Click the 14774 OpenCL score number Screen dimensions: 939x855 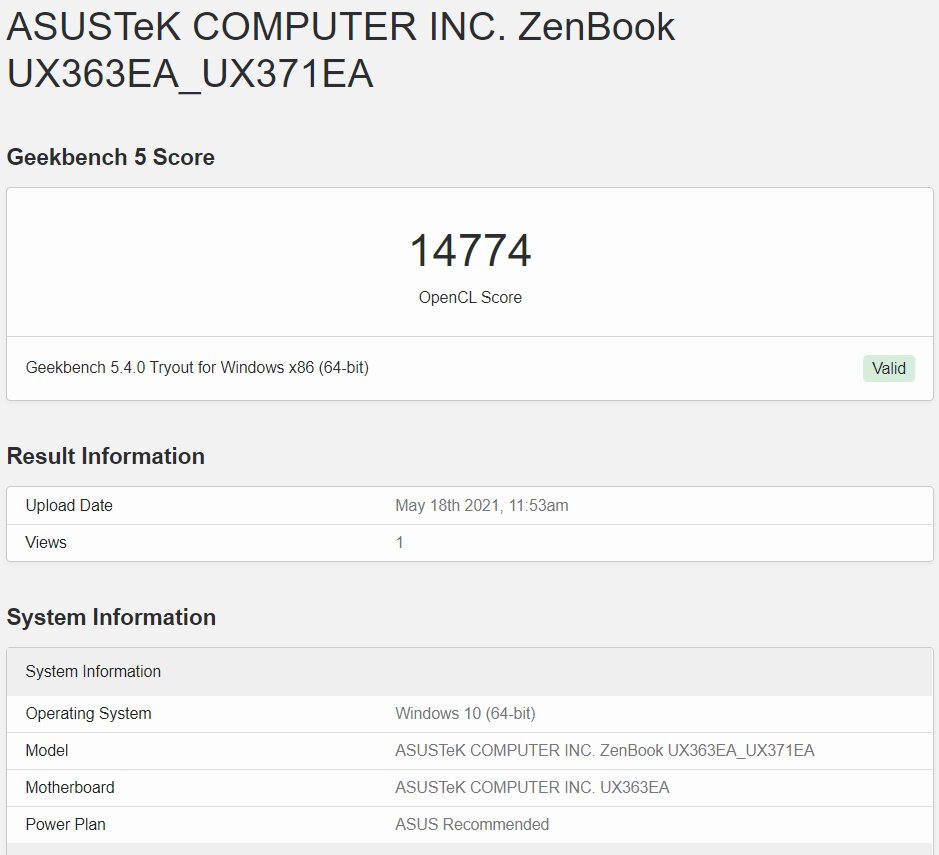tap(470, 250)
